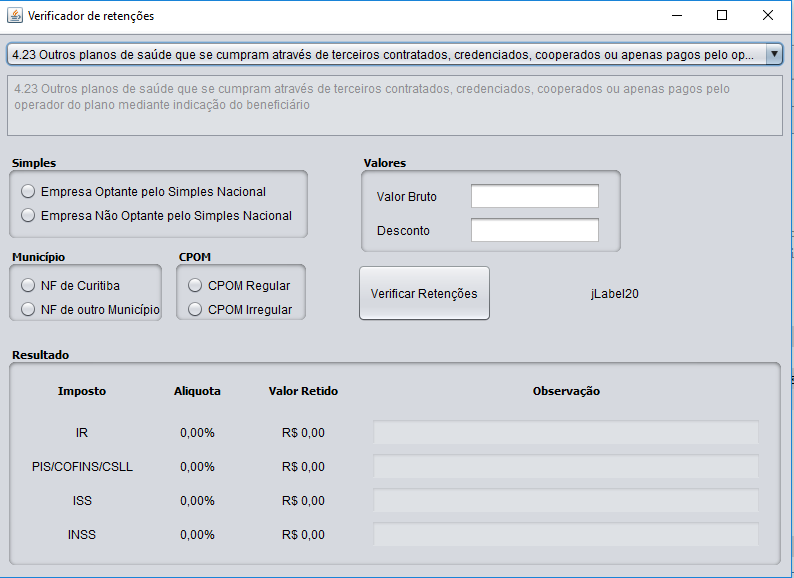Viewport: 794px width, 578px height.
Task: Click the Verificar Retenções button
Action: [x=424, y=293]
